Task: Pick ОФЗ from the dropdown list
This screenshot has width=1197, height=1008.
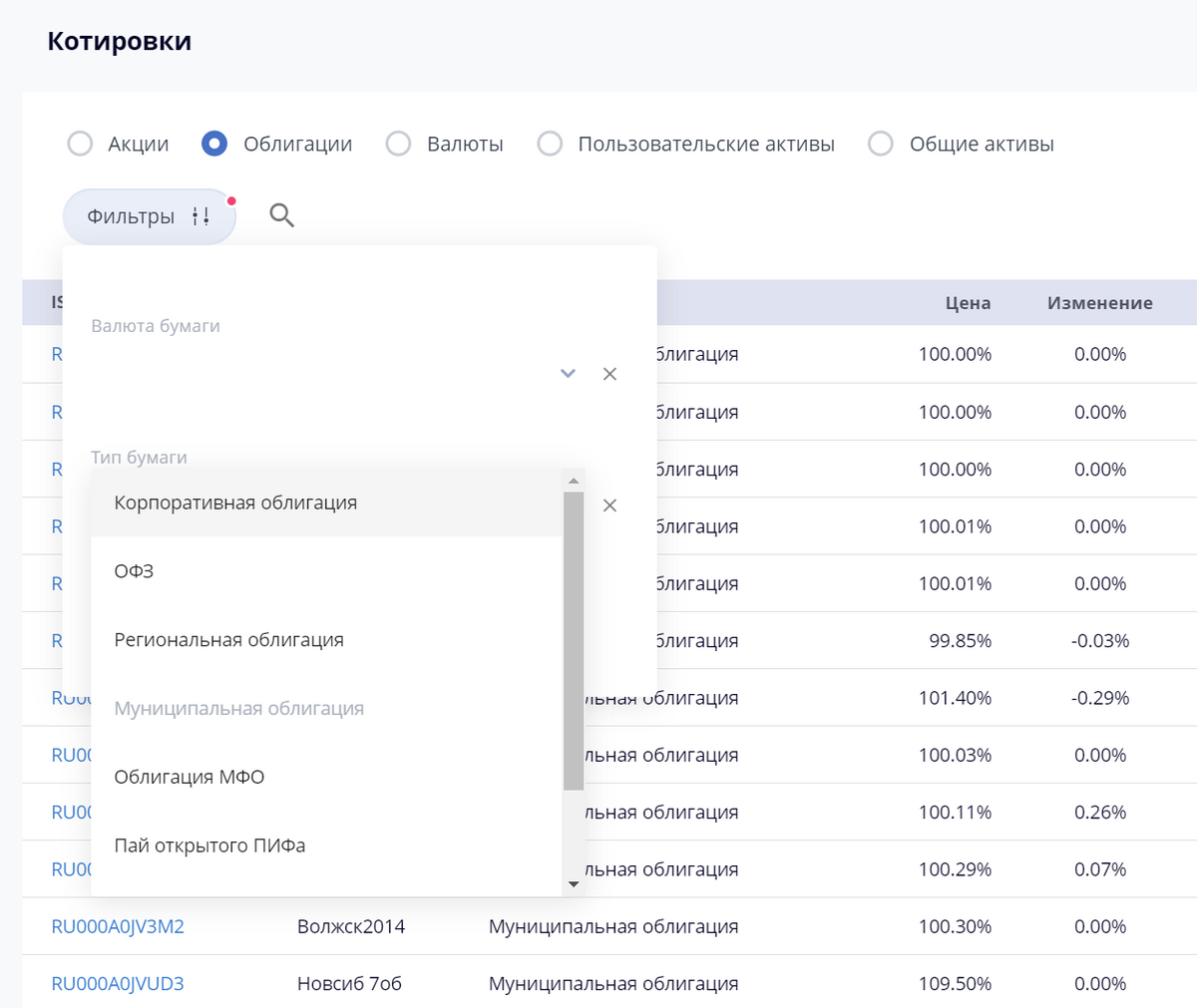Action: click(x=134, y=571)
